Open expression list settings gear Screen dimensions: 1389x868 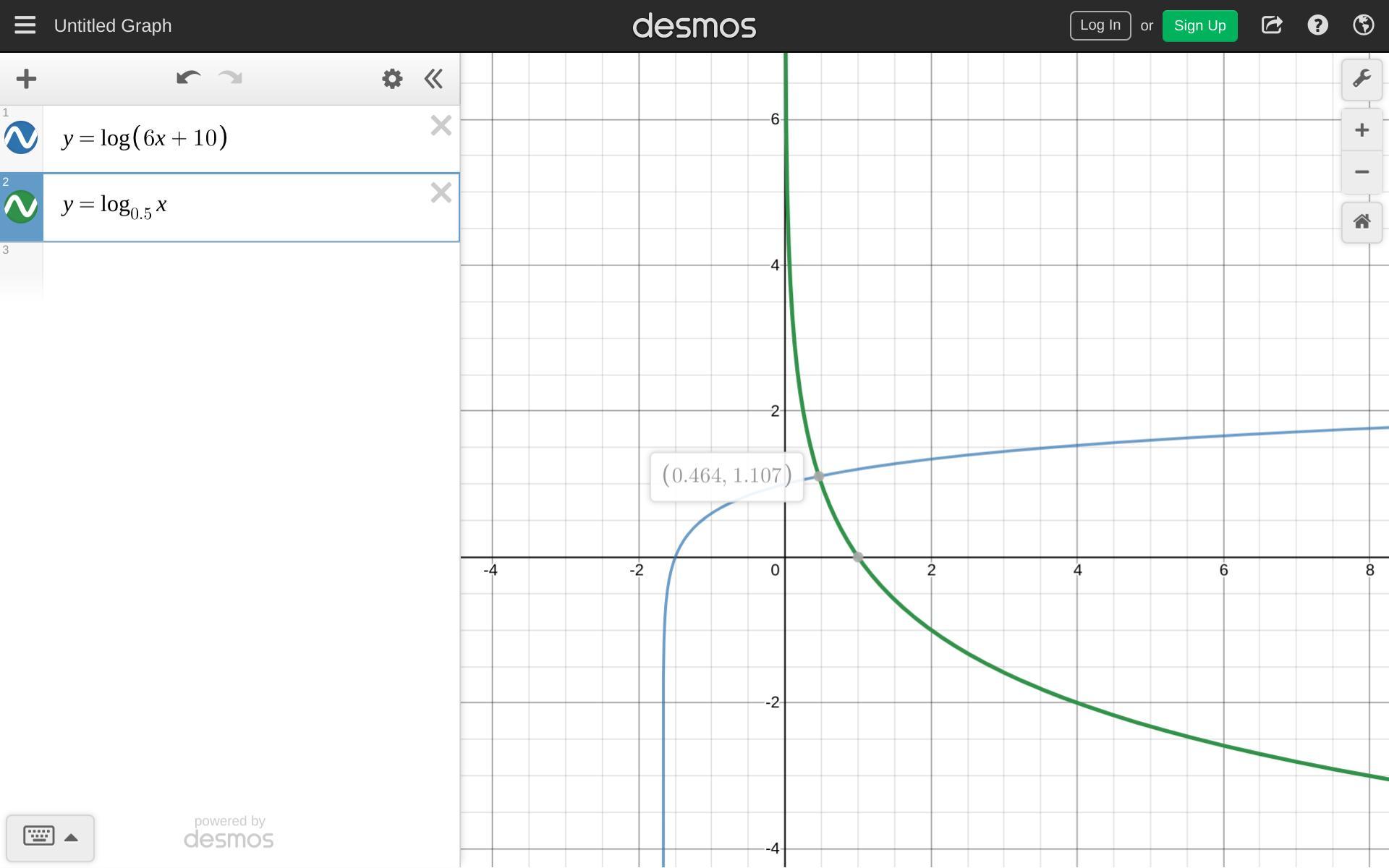(392, 79)
